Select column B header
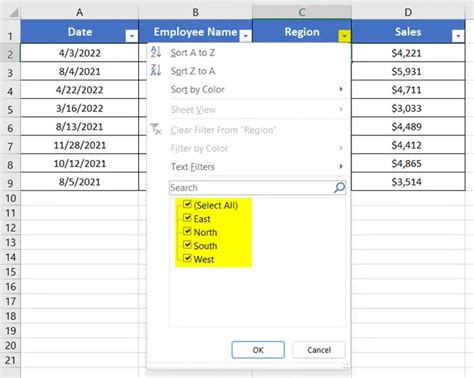The height and width of the screenshot is (378, 474). coord(195,12)
